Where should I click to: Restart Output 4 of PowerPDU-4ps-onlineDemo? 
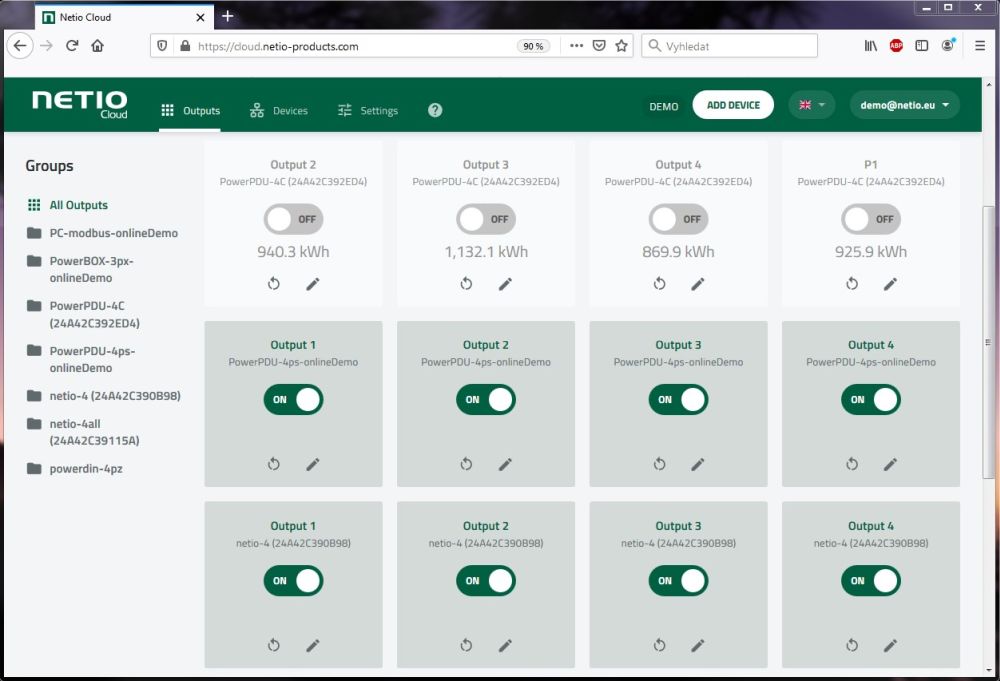pyautogui.click(x=852, y=464)
